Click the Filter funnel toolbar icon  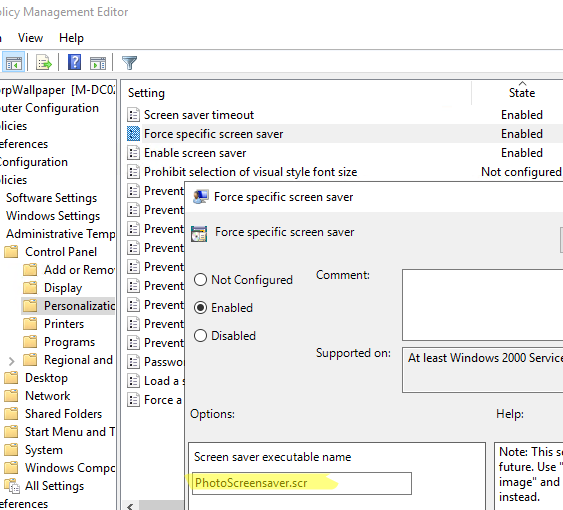(129, 63)
